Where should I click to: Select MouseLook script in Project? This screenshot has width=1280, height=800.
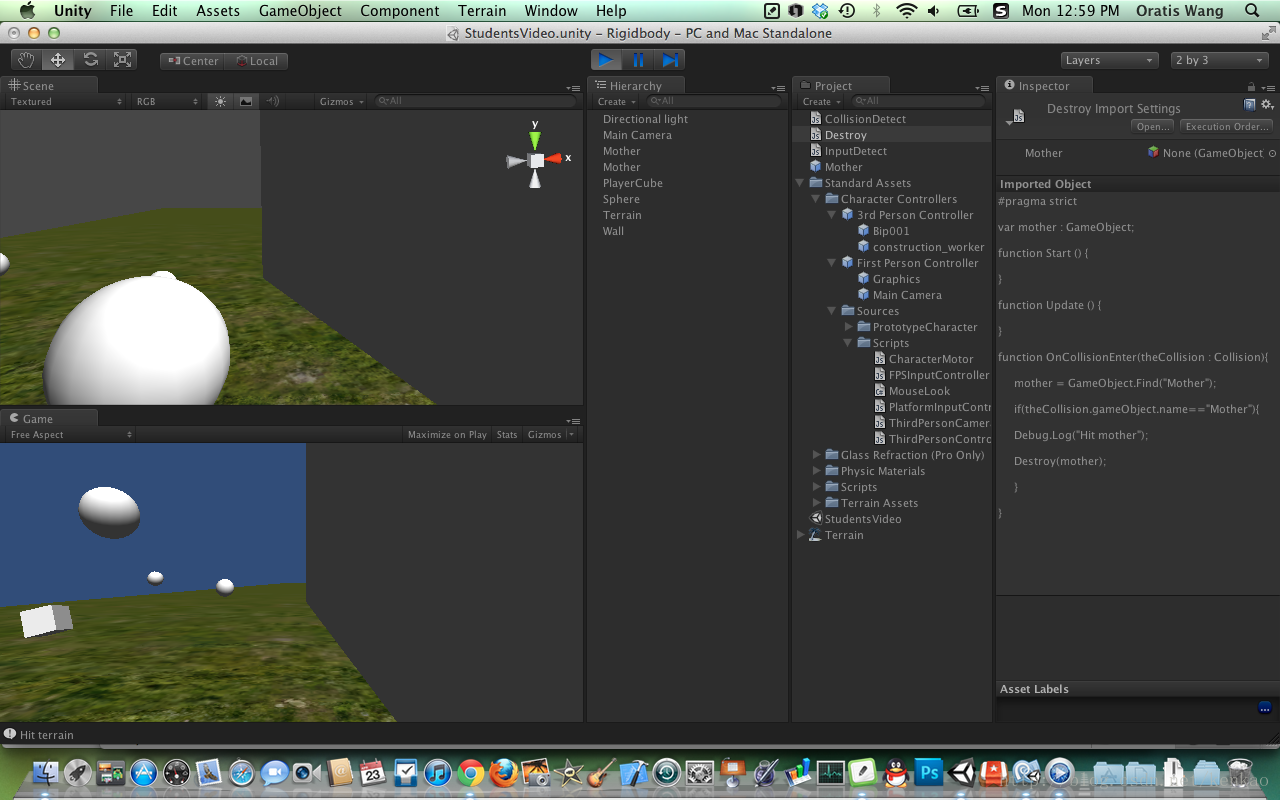click(919, 391)
